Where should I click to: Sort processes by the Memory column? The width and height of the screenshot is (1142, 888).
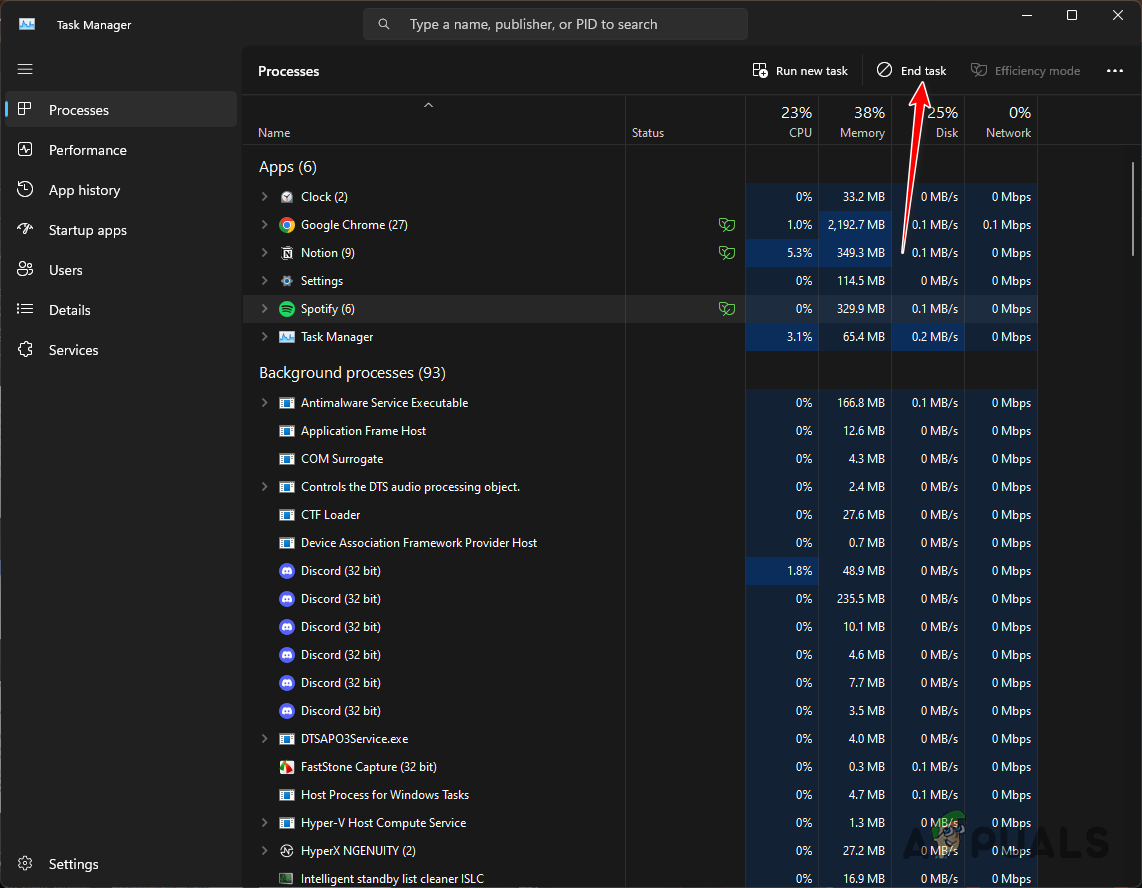862,121
